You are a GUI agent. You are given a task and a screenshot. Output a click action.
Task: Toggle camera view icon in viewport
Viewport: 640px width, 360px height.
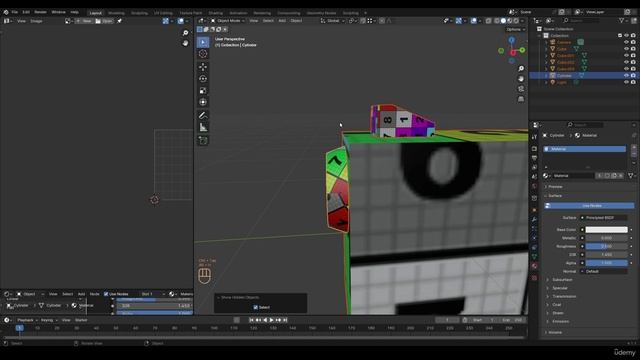click(x=521, y=89)
